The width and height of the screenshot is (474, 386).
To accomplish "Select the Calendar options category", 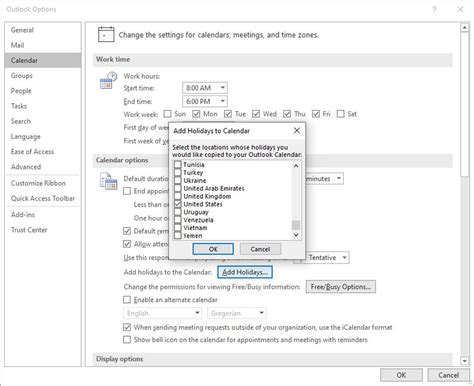I will click(43, 60).
